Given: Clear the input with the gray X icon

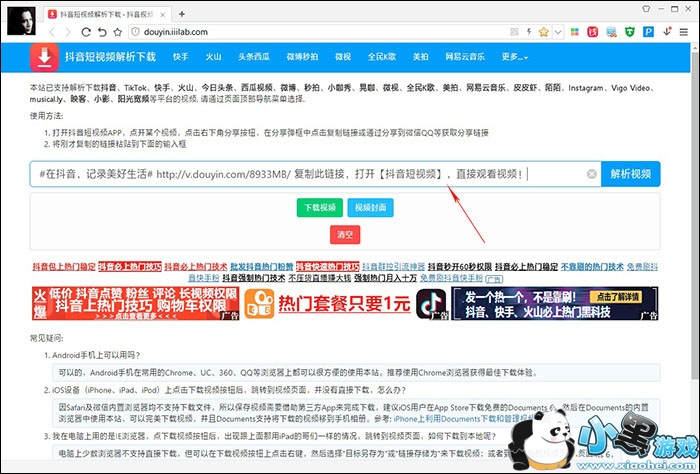Looking at the screenshot, I should 592,174.
